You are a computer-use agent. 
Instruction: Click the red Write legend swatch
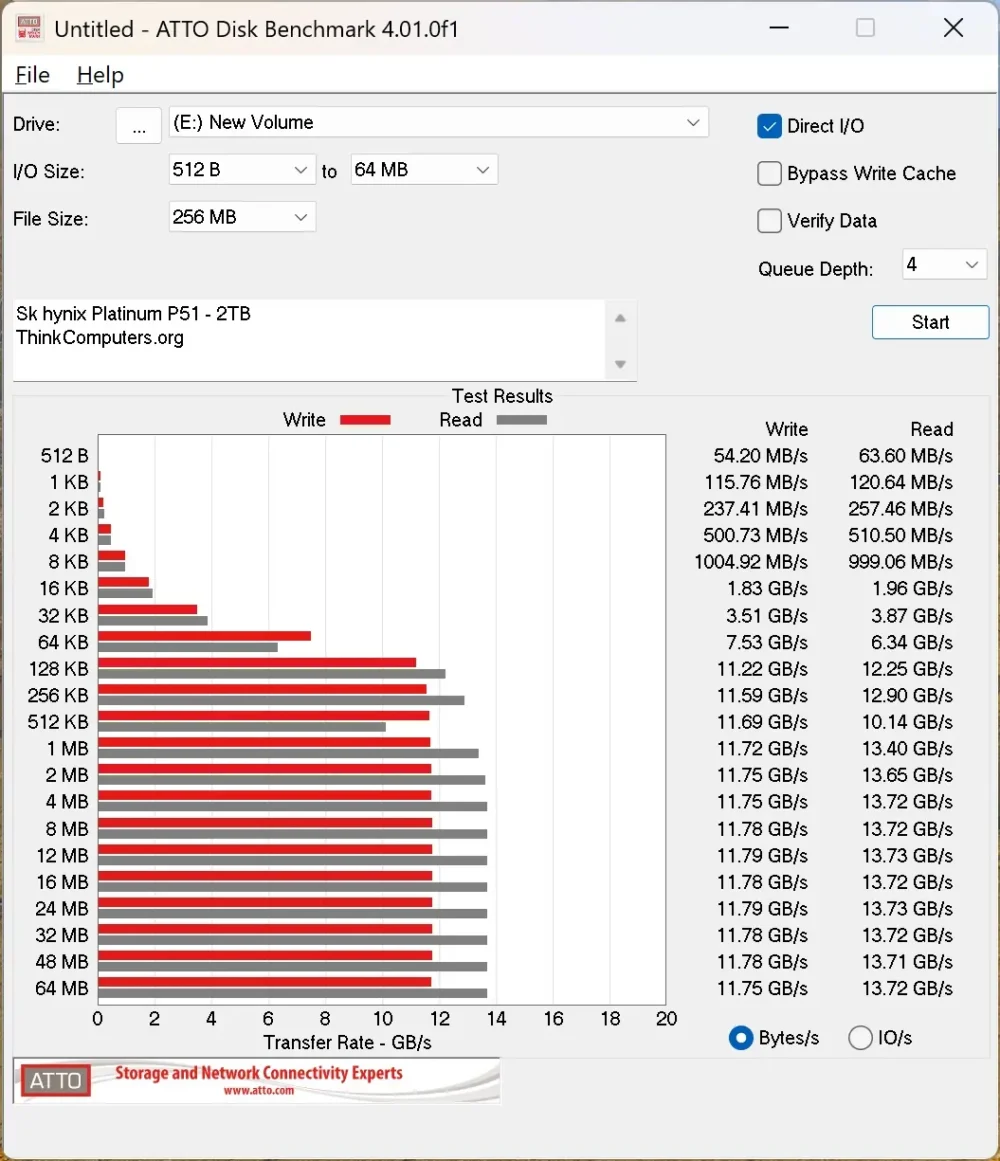coord(365,420)
